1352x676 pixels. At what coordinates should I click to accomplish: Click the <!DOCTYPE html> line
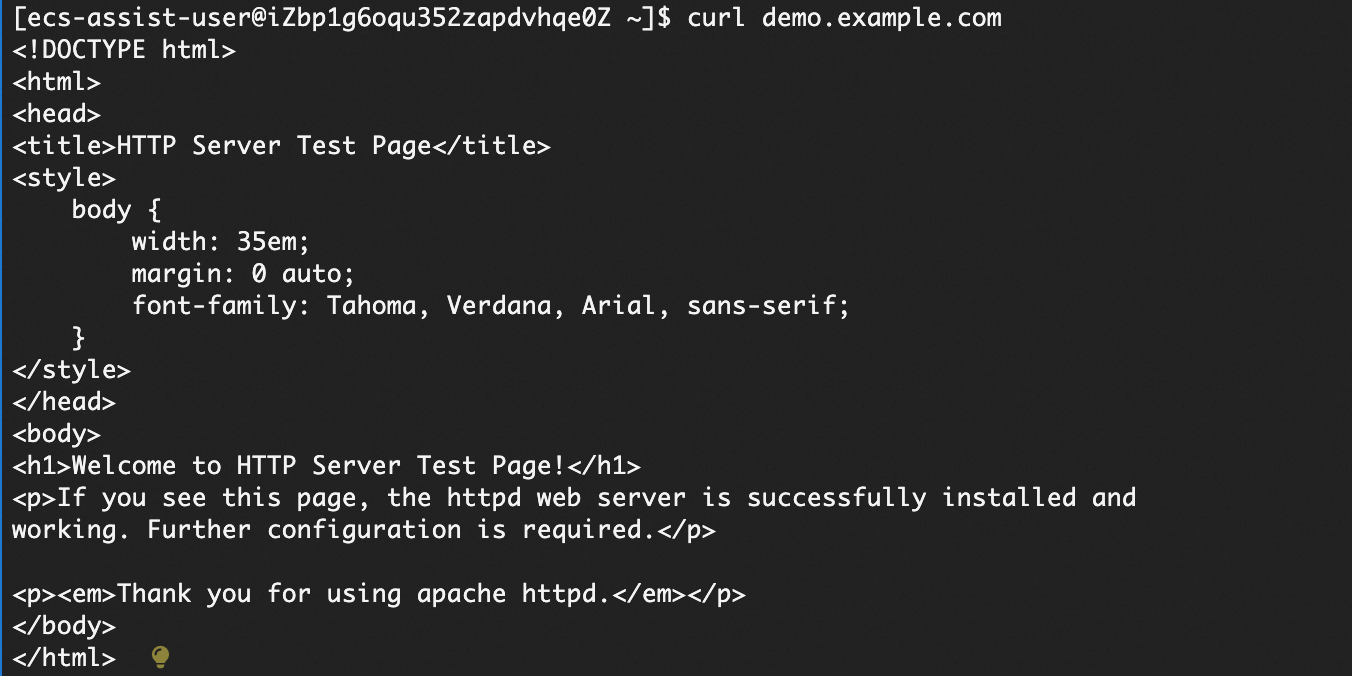(x=124, y=50)
